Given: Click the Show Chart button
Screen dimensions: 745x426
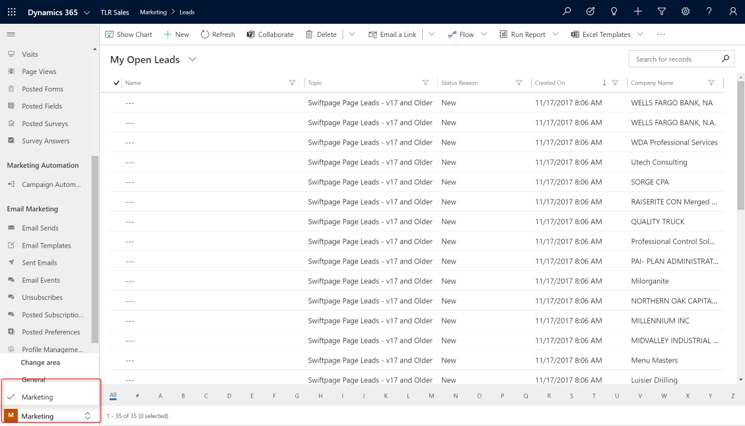Looking at the screenshot, I should [129, 34].
